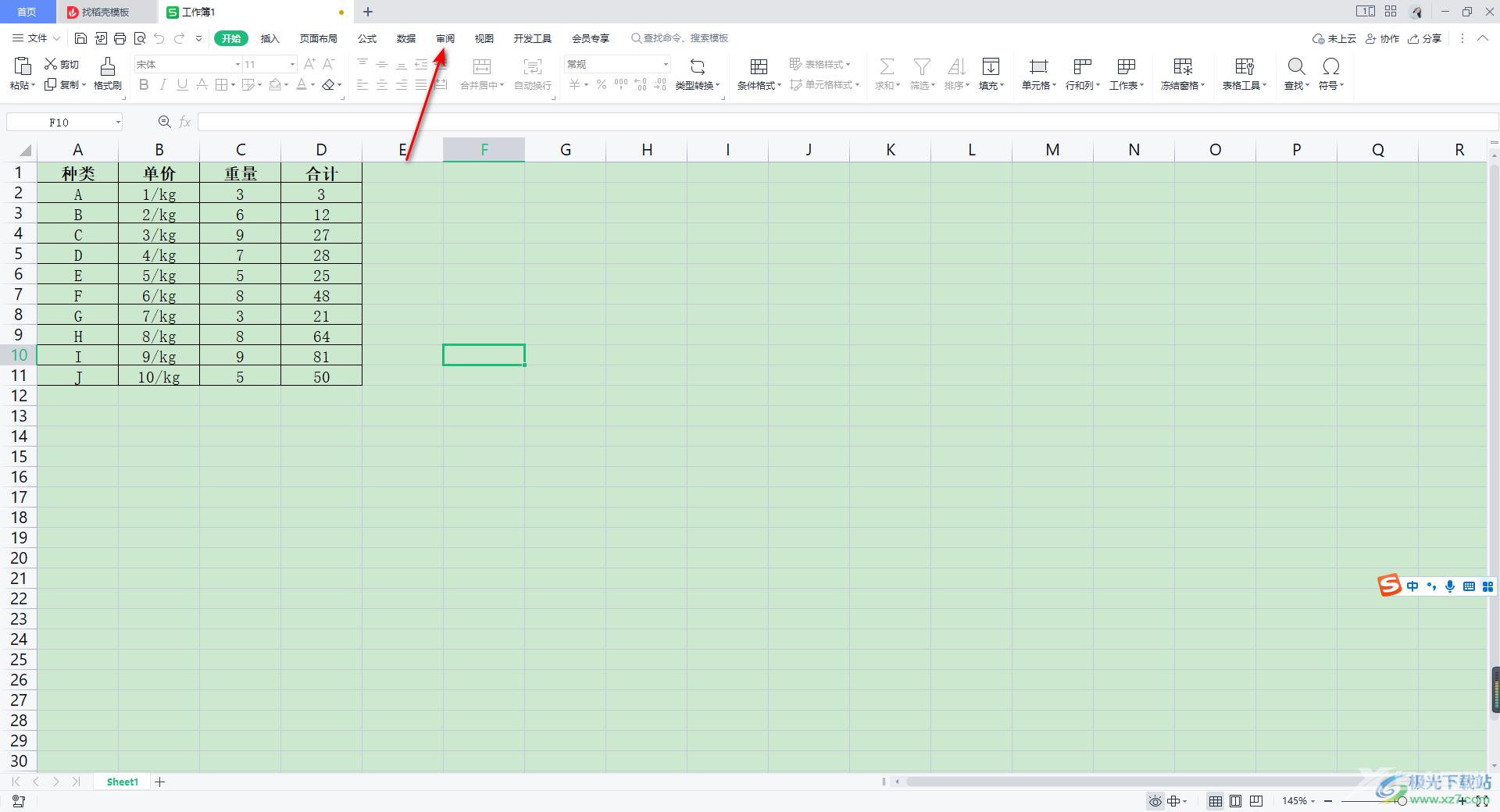Open Print Preview from quick access toolbar

pyautogui.click(x=140, y=38)
